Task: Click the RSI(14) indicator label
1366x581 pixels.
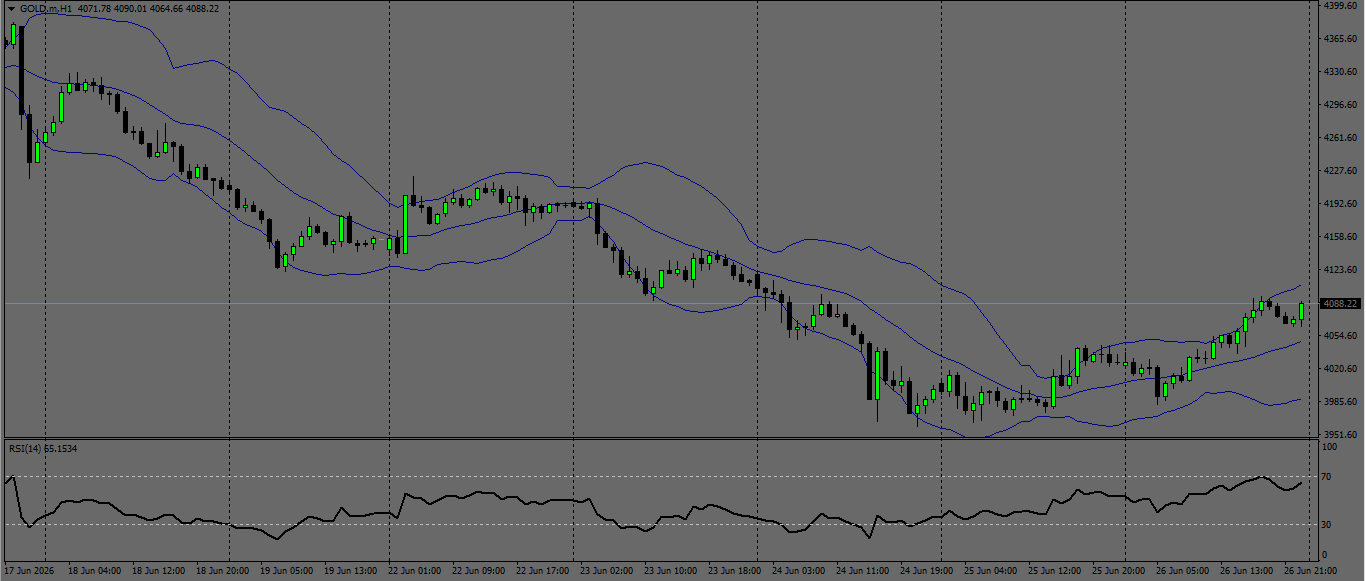Action: (27, 449)
